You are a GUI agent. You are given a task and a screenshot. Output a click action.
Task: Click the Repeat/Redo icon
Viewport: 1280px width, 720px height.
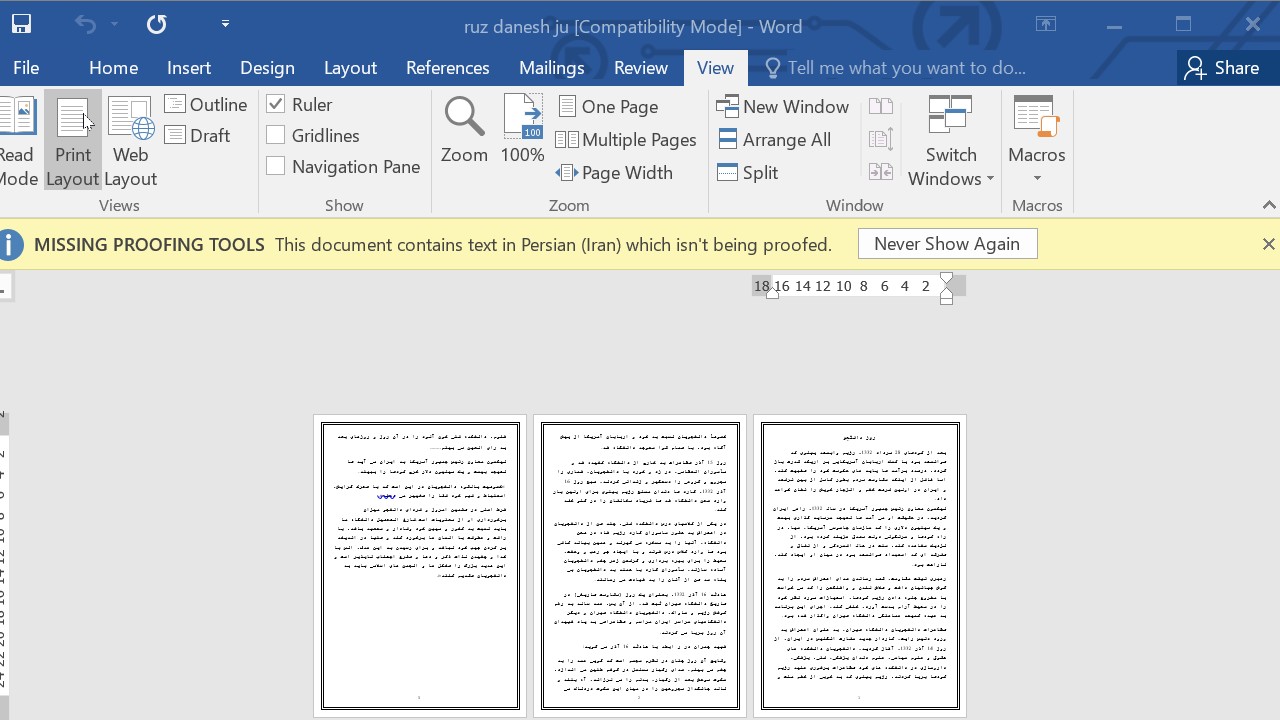[157, 24]
